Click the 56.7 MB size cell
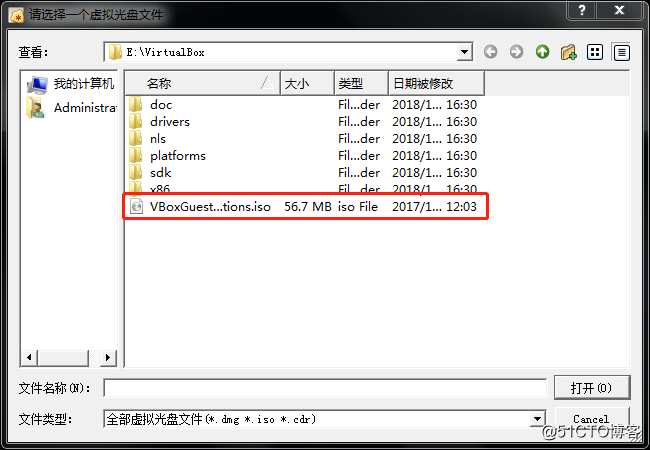The height and width of the screenshot is (450, 650). pyautogui.click(x=308, y=206)
